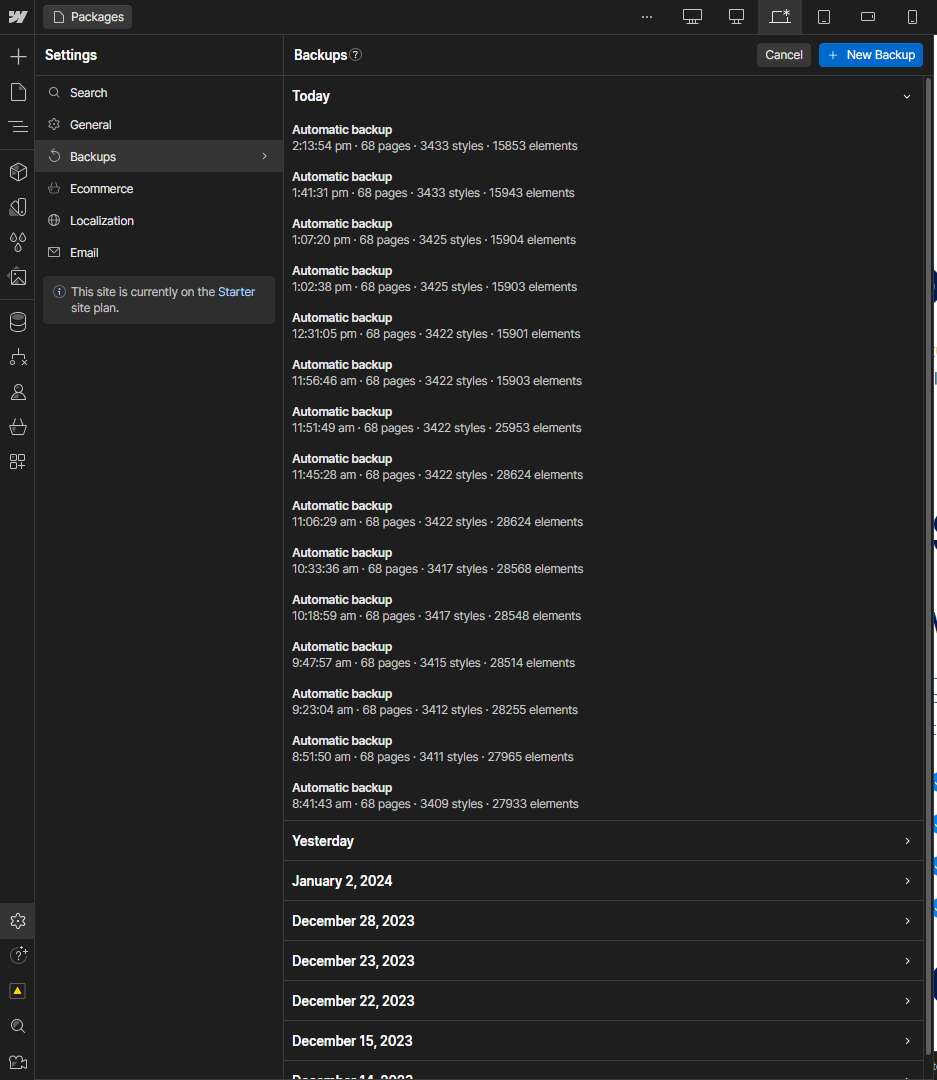Select the 1:41:31 pm automatic backup
This screenshot has width=937, height=1080.
(x=604, y=185)
